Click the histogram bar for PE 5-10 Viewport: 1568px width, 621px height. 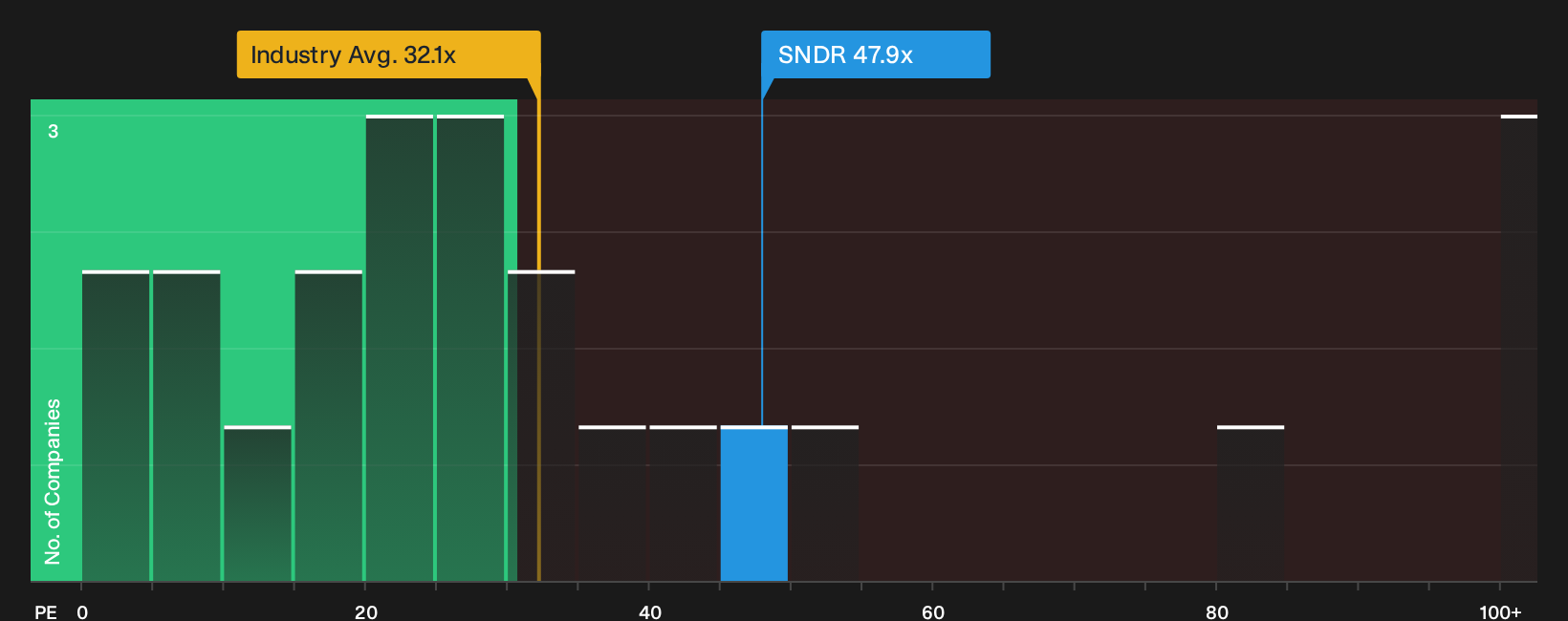point(186,426)
